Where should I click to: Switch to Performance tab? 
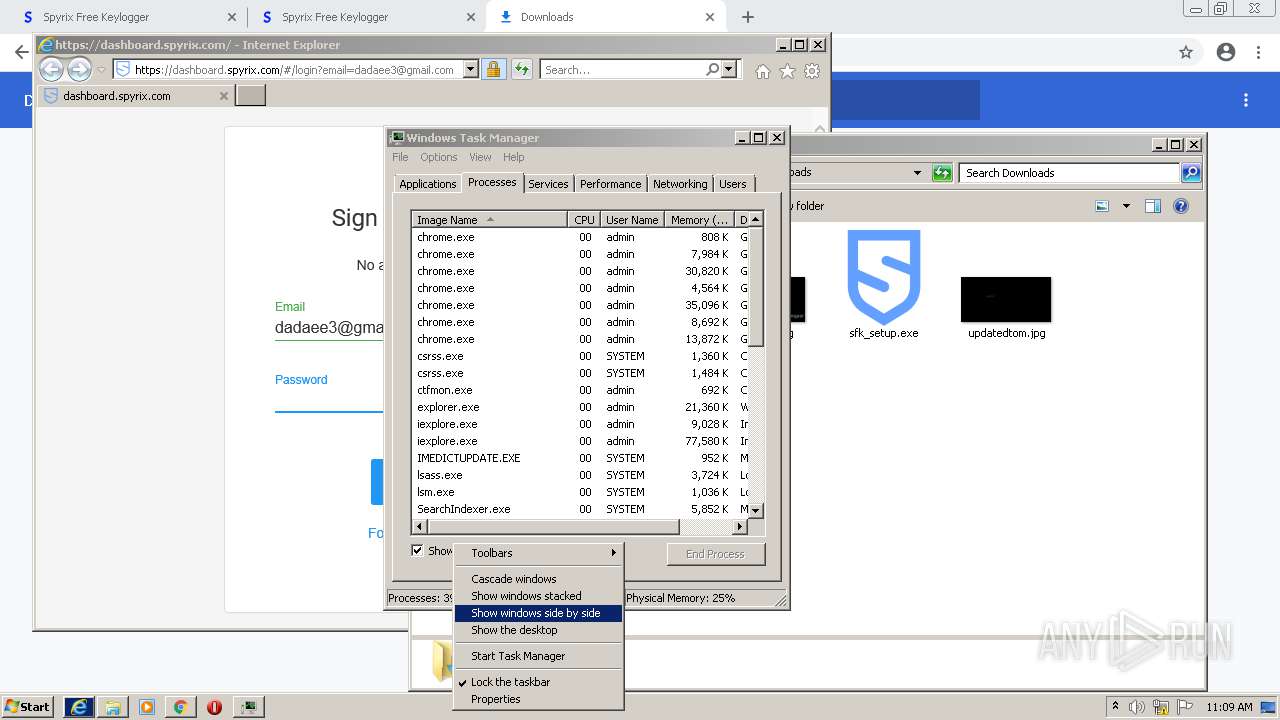610,184
